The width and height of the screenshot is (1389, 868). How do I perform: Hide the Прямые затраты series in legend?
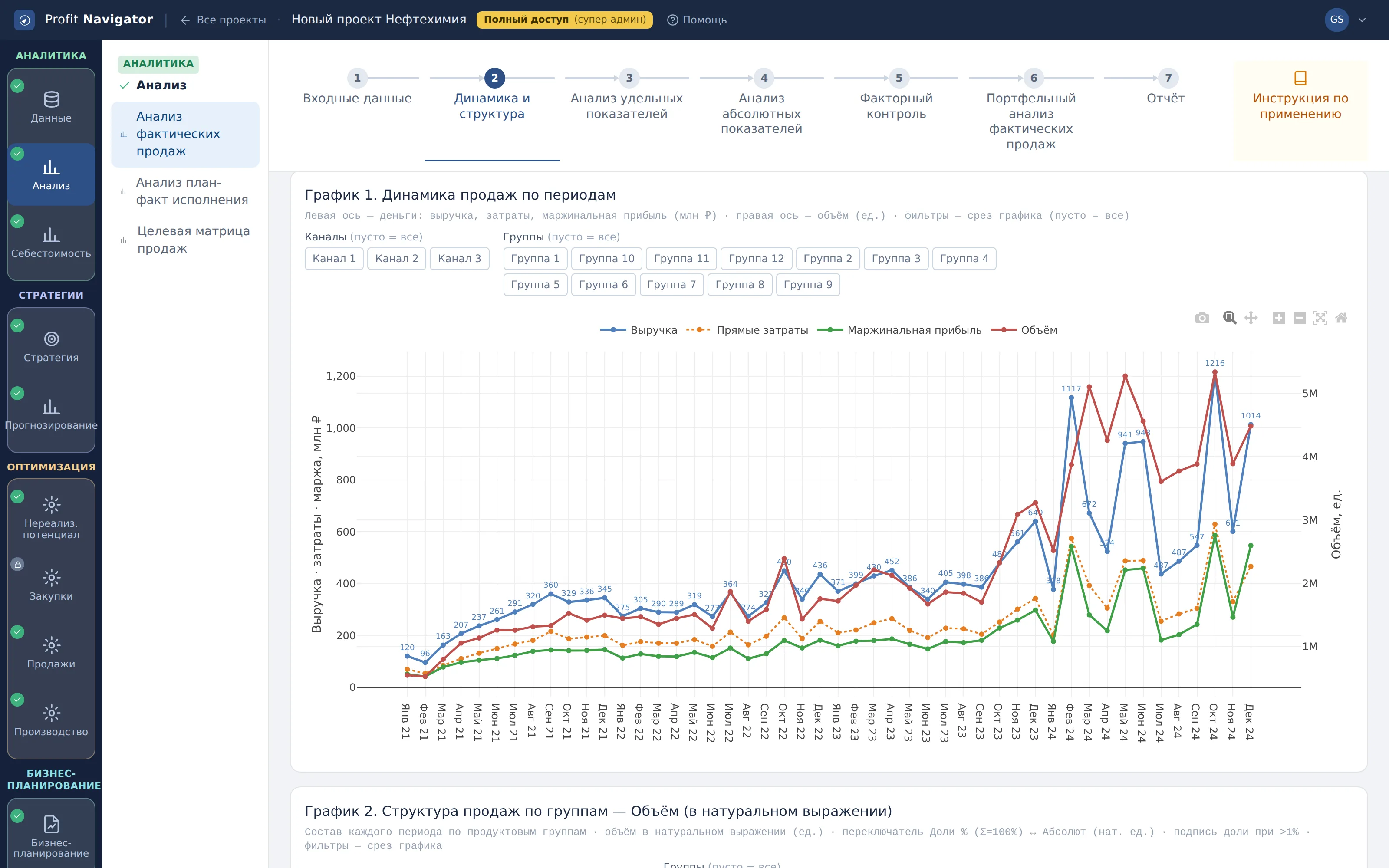click(x=747, y=330)
